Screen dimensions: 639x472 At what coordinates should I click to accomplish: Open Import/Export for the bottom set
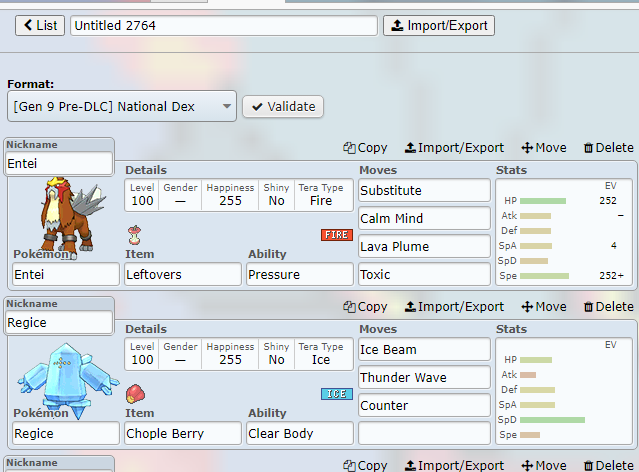click(454, 465)
